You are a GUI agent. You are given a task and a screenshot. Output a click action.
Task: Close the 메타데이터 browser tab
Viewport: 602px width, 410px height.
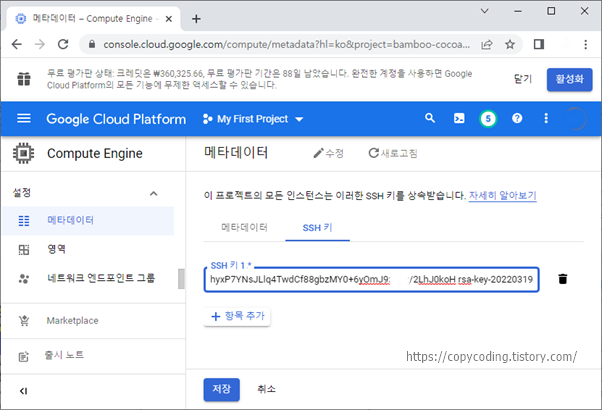pyautogui.click(x=169, y=19)
